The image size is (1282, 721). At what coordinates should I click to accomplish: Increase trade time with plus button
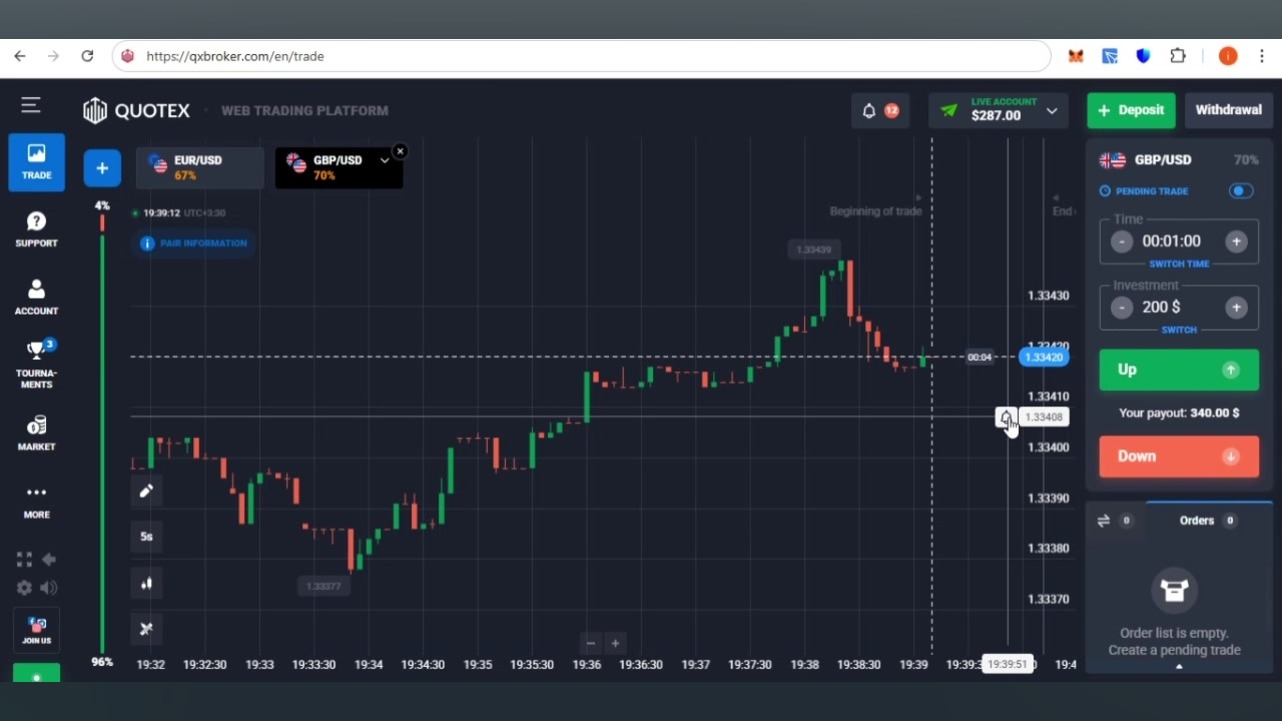tap(1237, 241)
